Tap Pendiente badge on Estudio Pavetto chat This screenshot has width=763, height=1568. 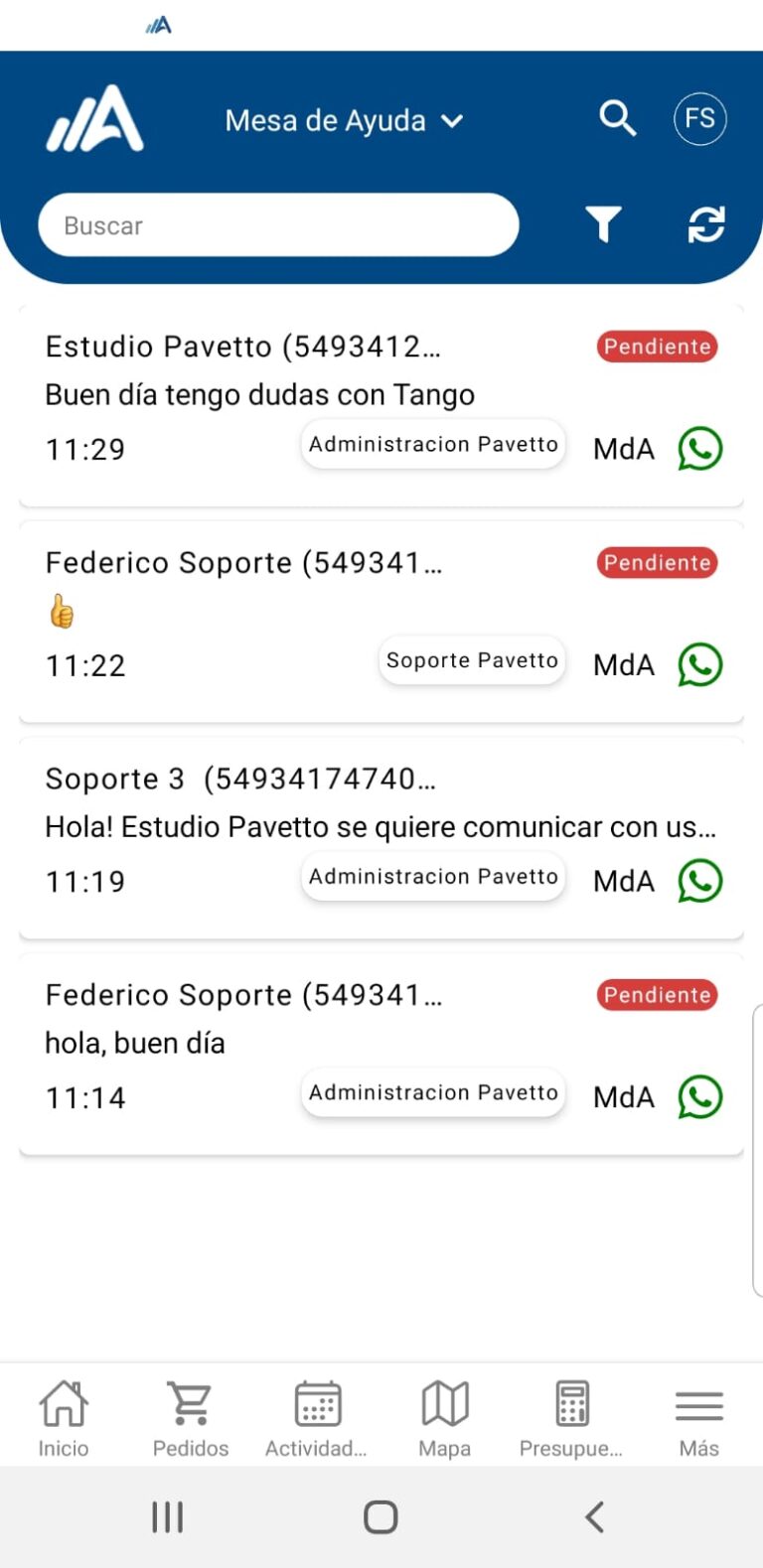point(657,347)
